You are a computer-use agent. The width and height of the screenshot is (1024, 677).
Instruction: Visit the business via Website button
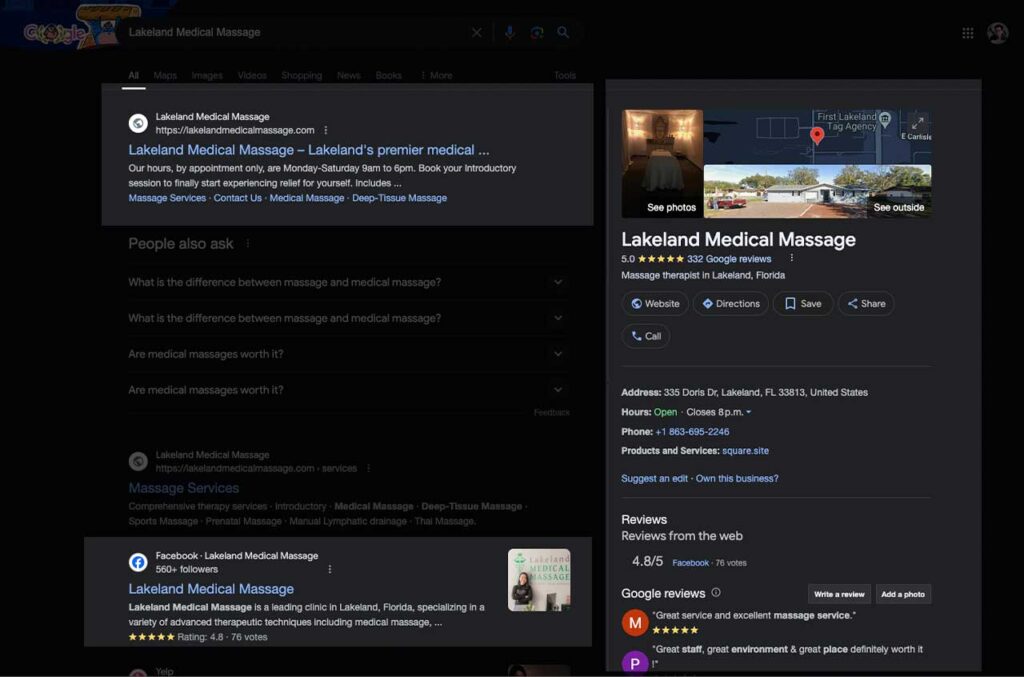(655, 304)
